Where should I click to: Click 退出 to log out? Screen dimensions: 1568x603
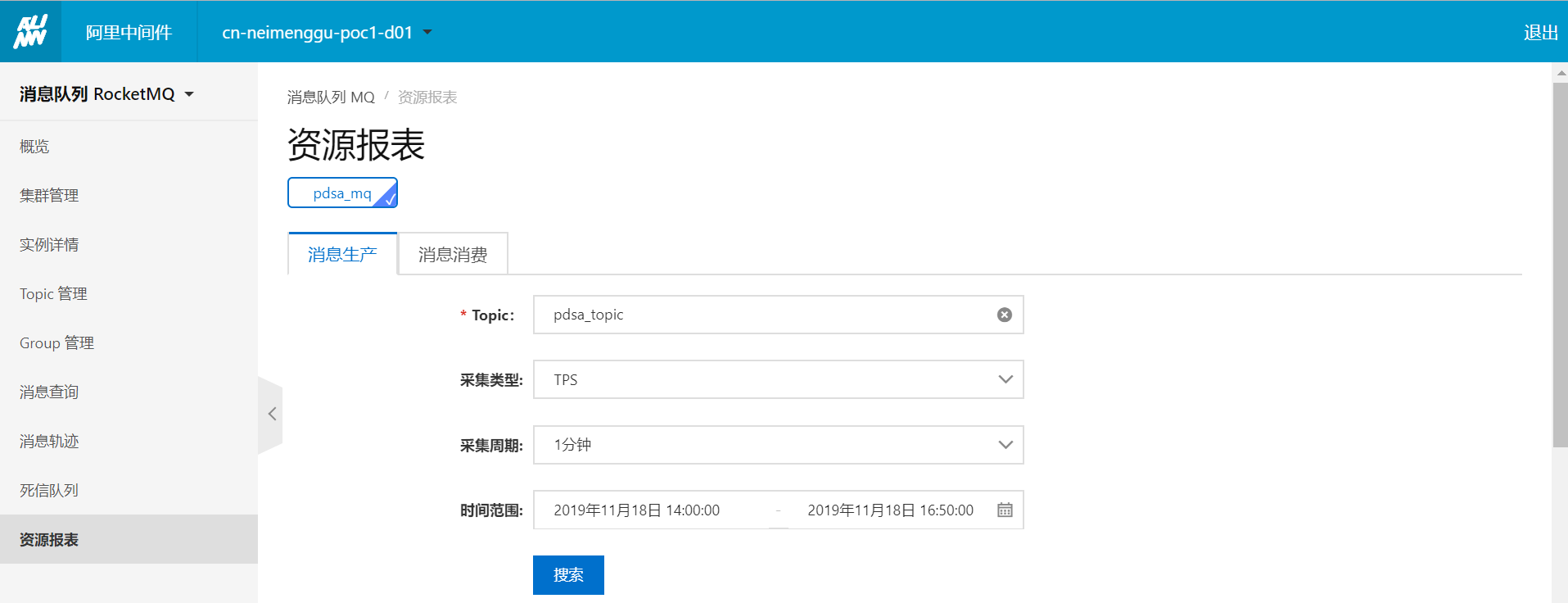click(x=1540, y=33)
